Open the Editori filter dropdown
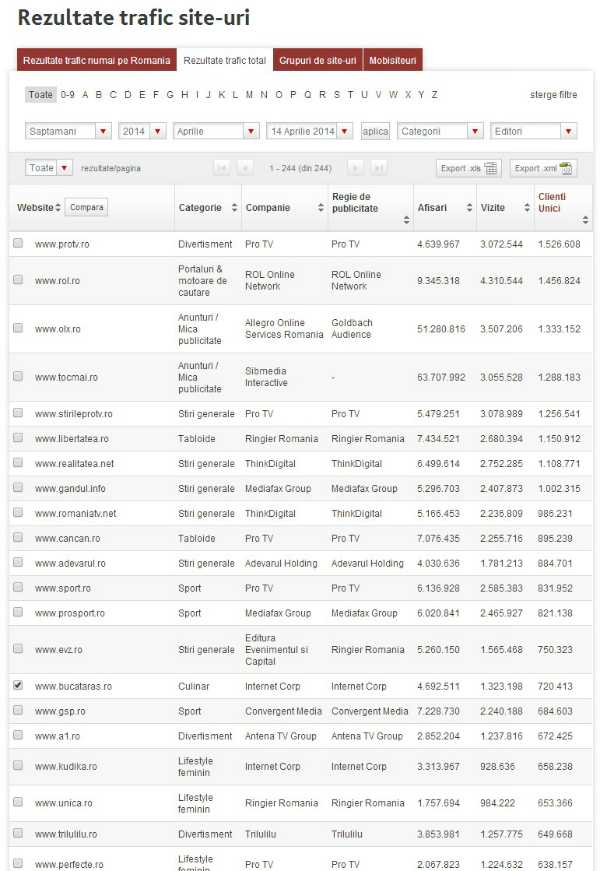Screen dimensions: 600x871 (x=533, y=131)
